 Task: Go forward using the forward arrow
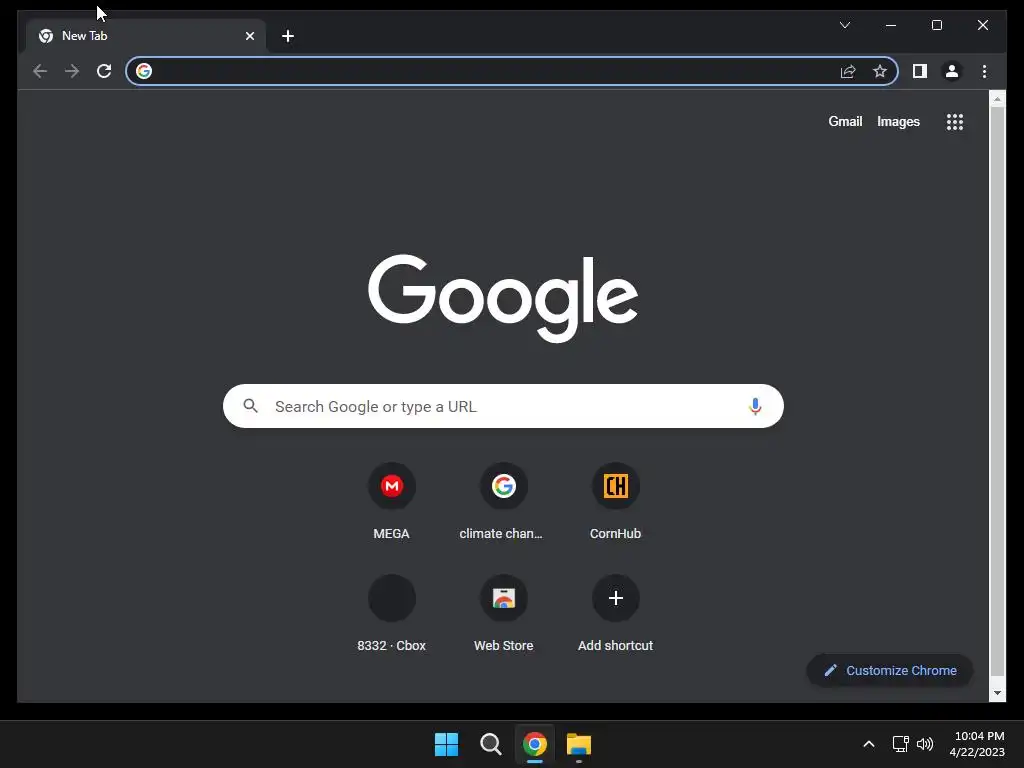click(72, 71)
